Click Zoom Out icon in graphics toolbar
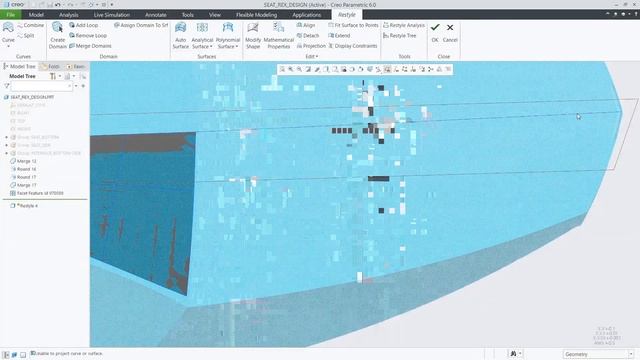 [x=300, y=69]
